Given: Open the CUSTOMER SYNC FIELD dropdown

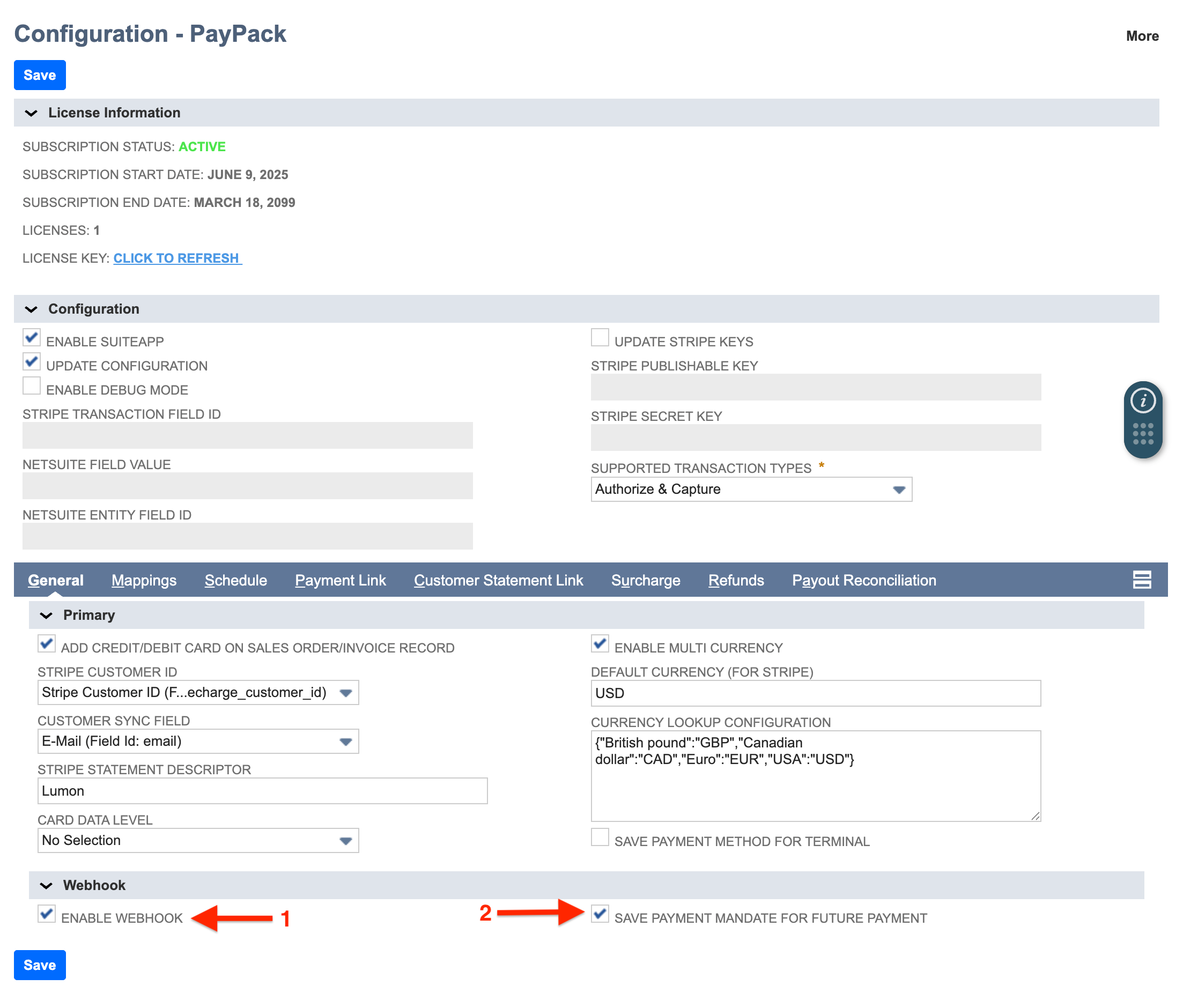Looking at the screenshot, I should (346, 741).
